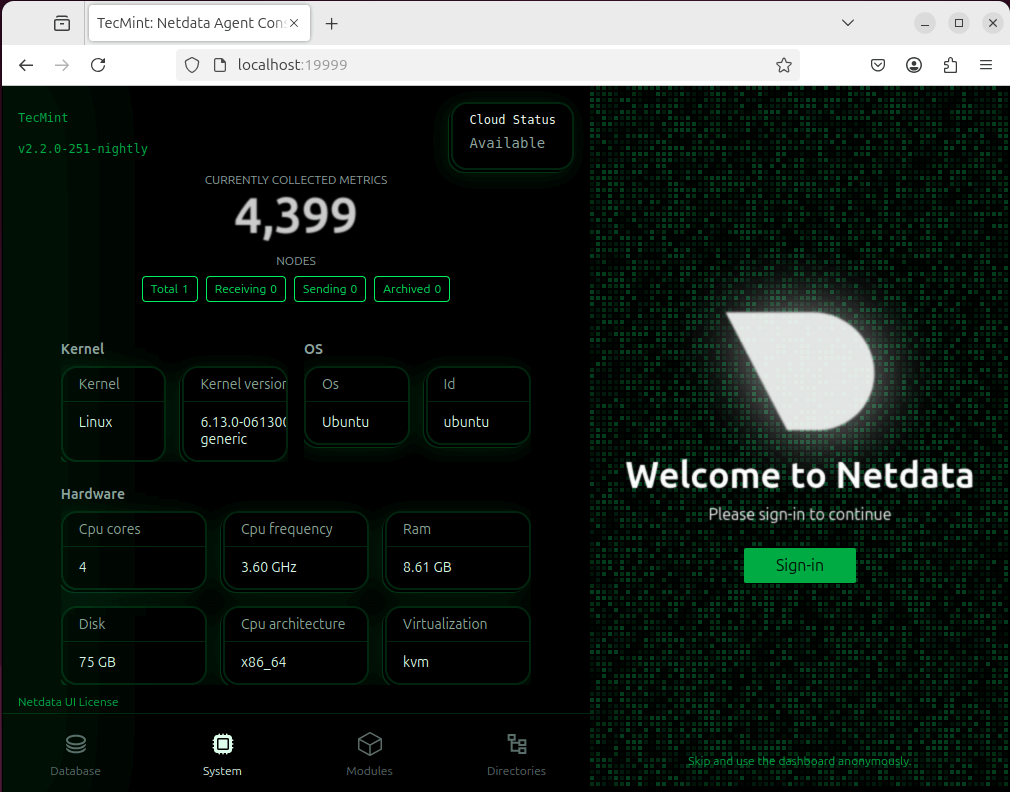
Task: Go back with browser back arrow
Action: 26,65
